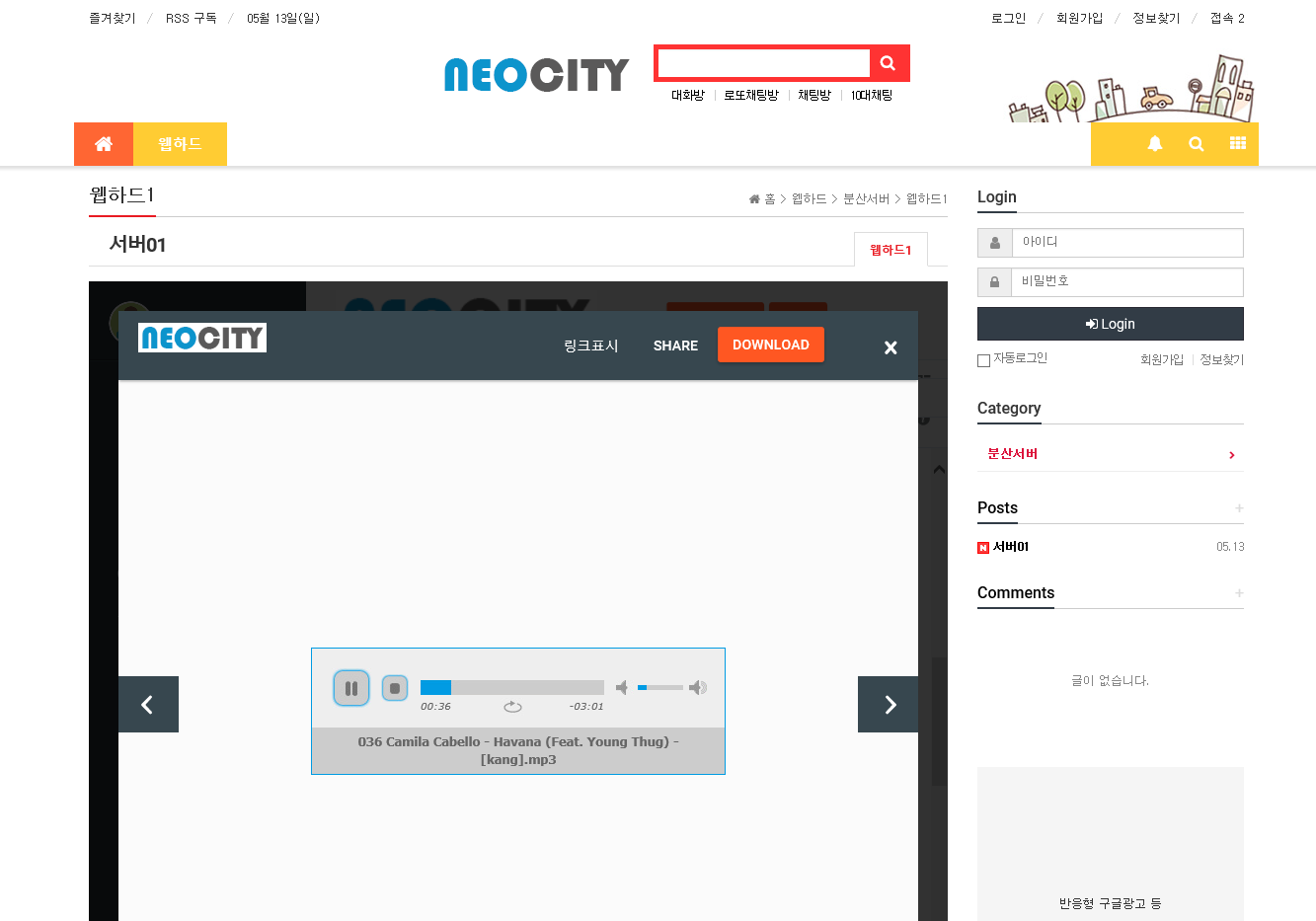Screen dimensions: 1316x921
Task: Mute the audio player volume
Action: (x=622, y=687)
